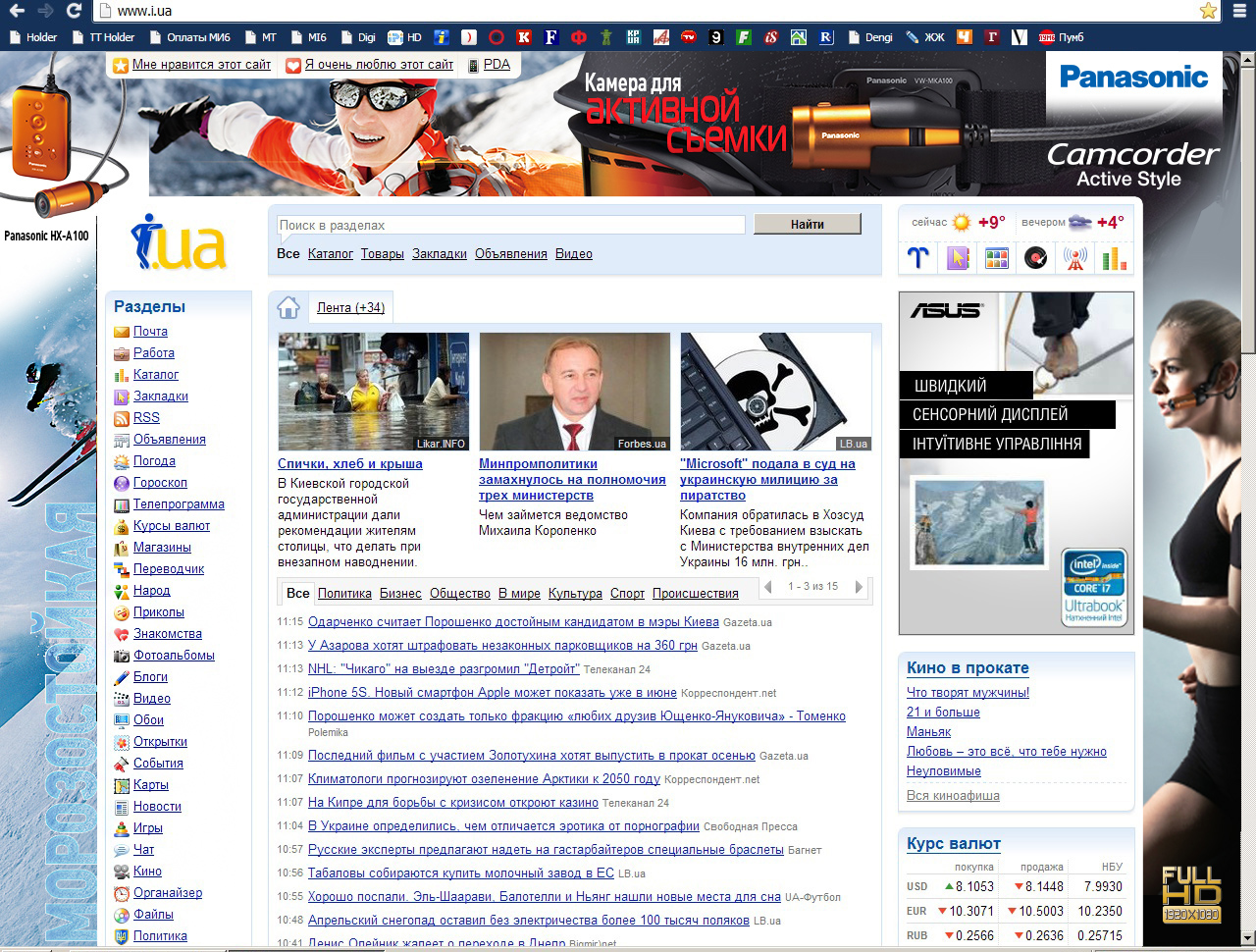Click 'Я очень люблю этот сайт' link
Screen dimensions: 1256x952
(x=379, y=65)
